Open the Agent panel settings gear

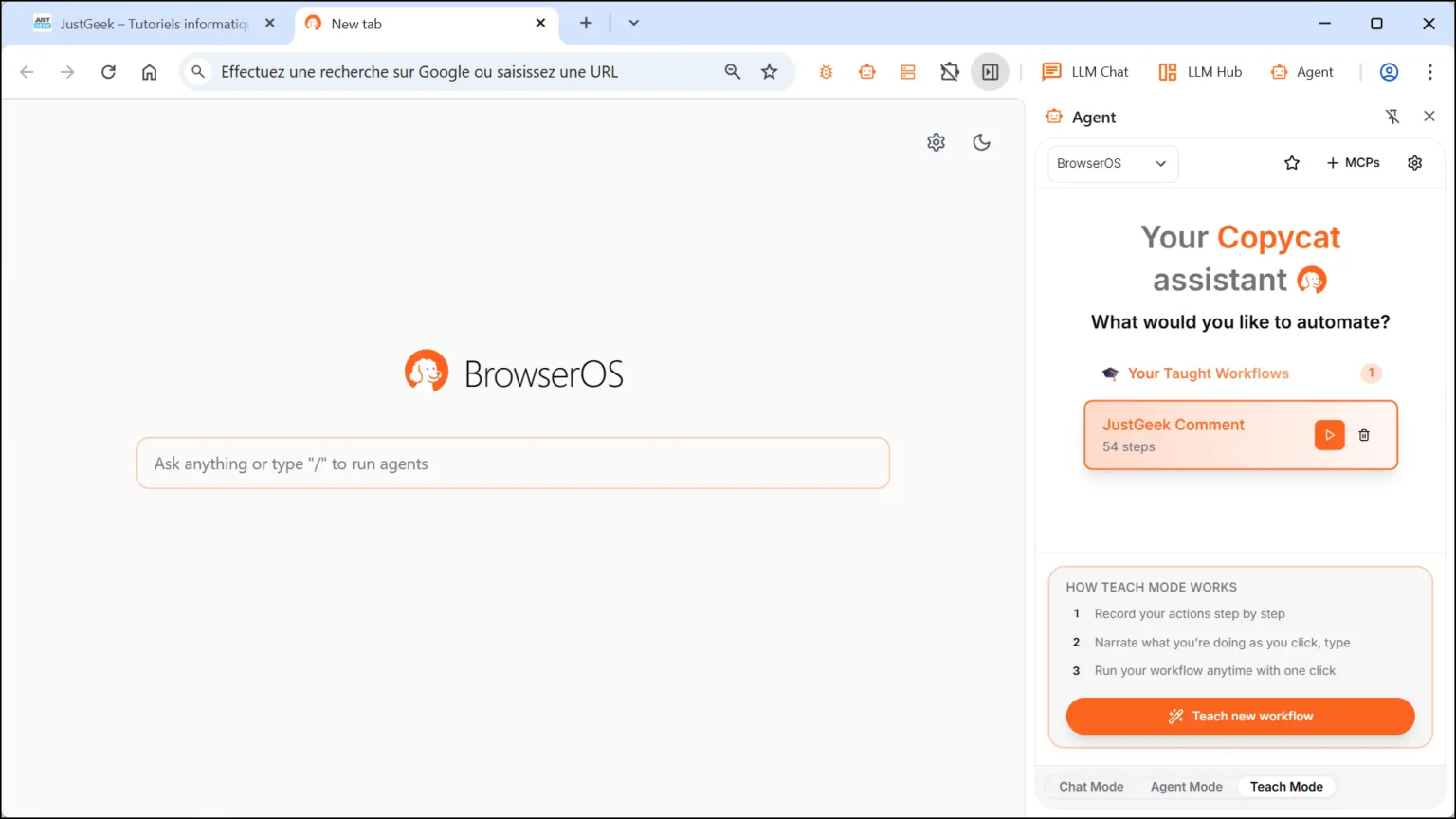click(x=1414, y=162)
